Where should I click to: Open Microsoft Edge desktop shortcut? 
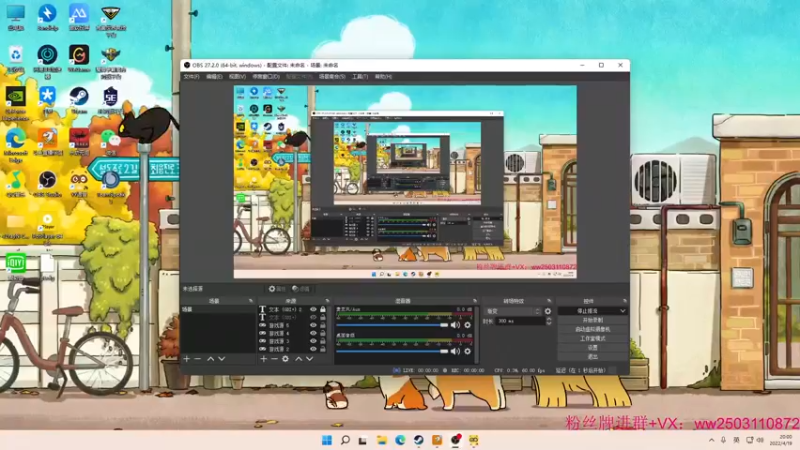point(15,146)
